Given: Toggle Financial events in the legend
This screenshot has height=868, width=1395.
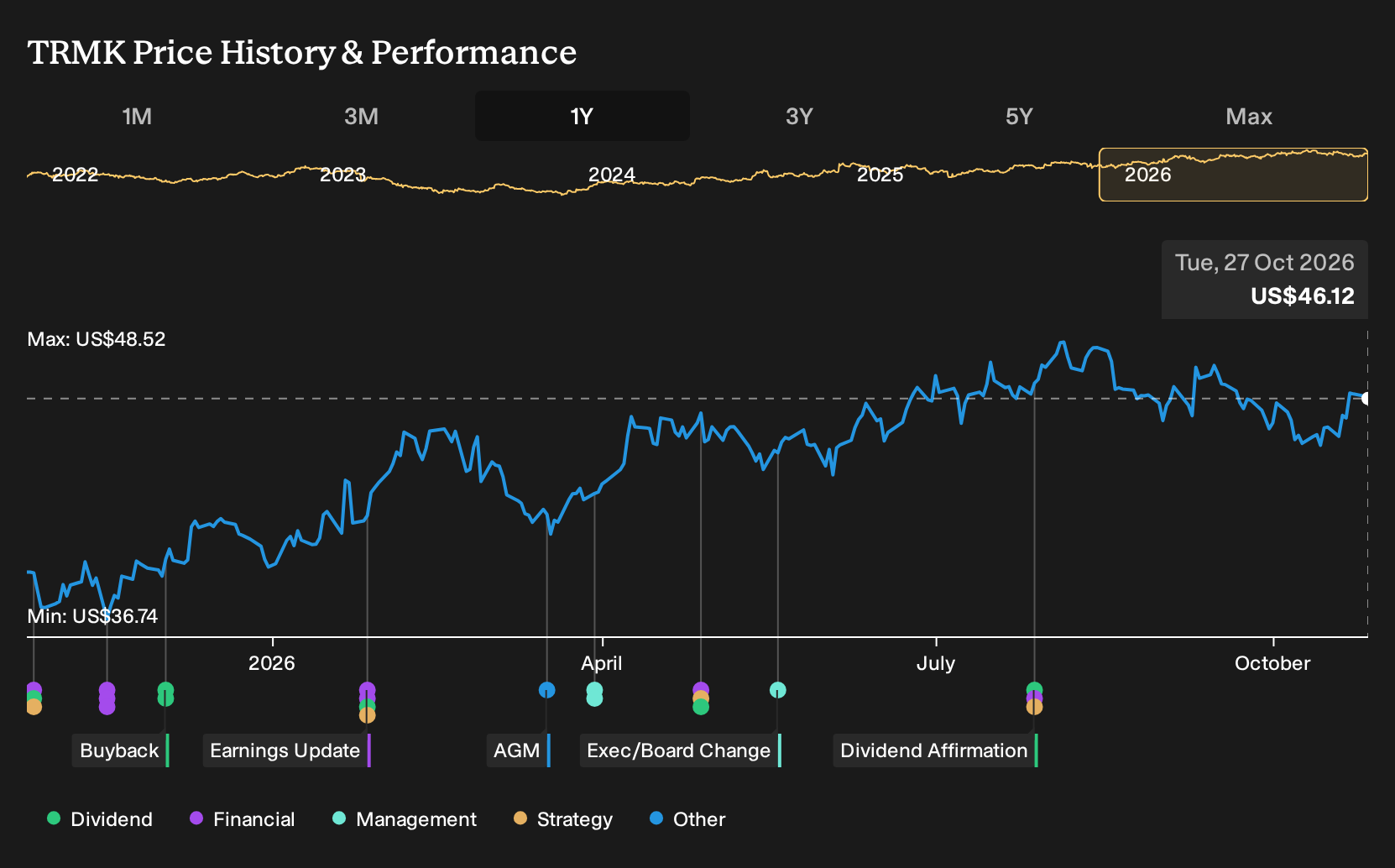Looking at the screenshot, I should 242,819.
